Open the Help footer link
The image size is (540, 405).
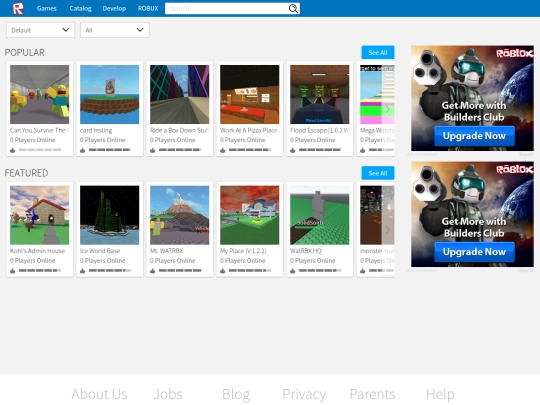[x=440, y=394]
